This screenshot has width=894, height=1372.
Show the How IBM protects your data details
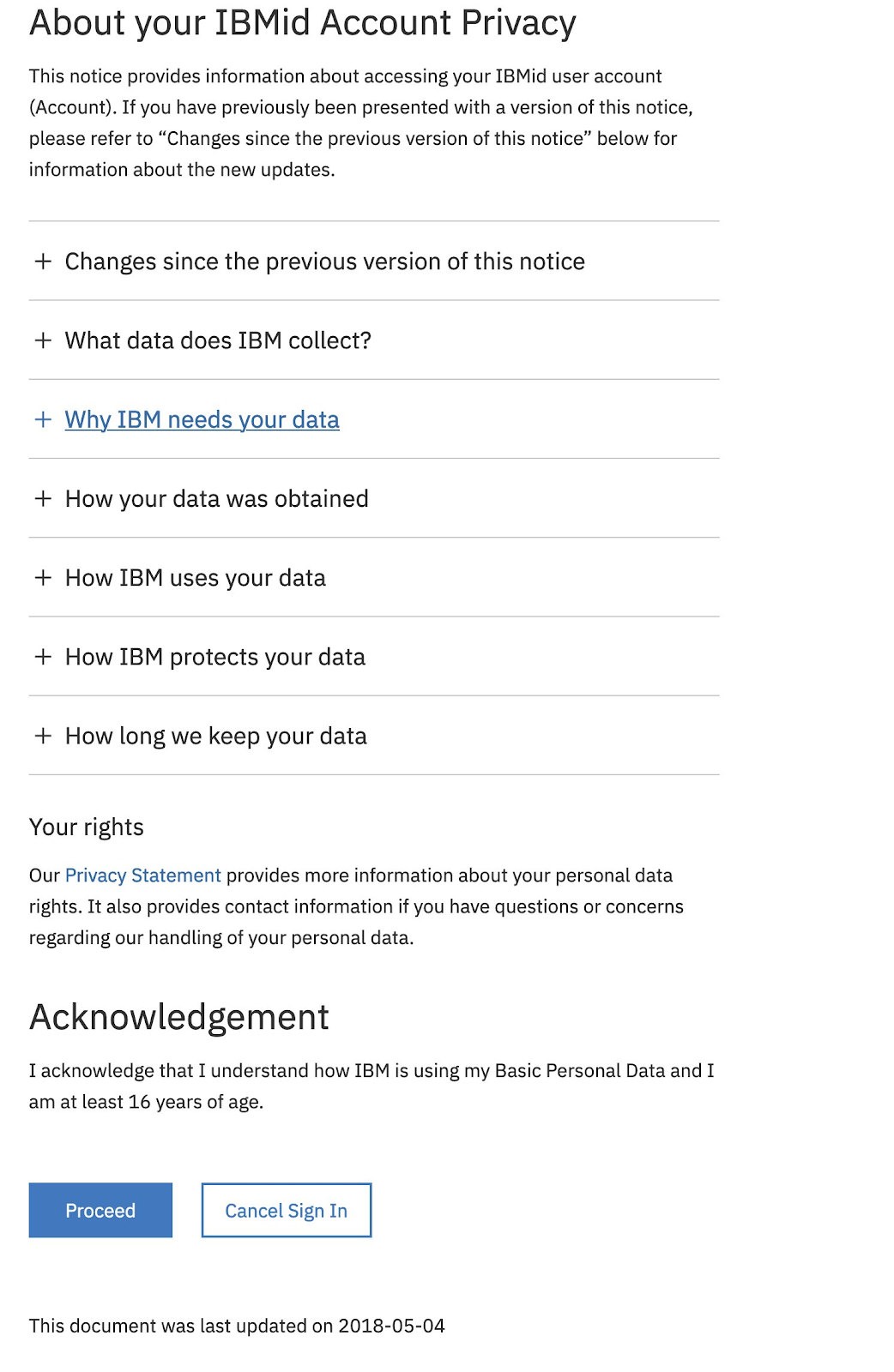tap(214, 657)
